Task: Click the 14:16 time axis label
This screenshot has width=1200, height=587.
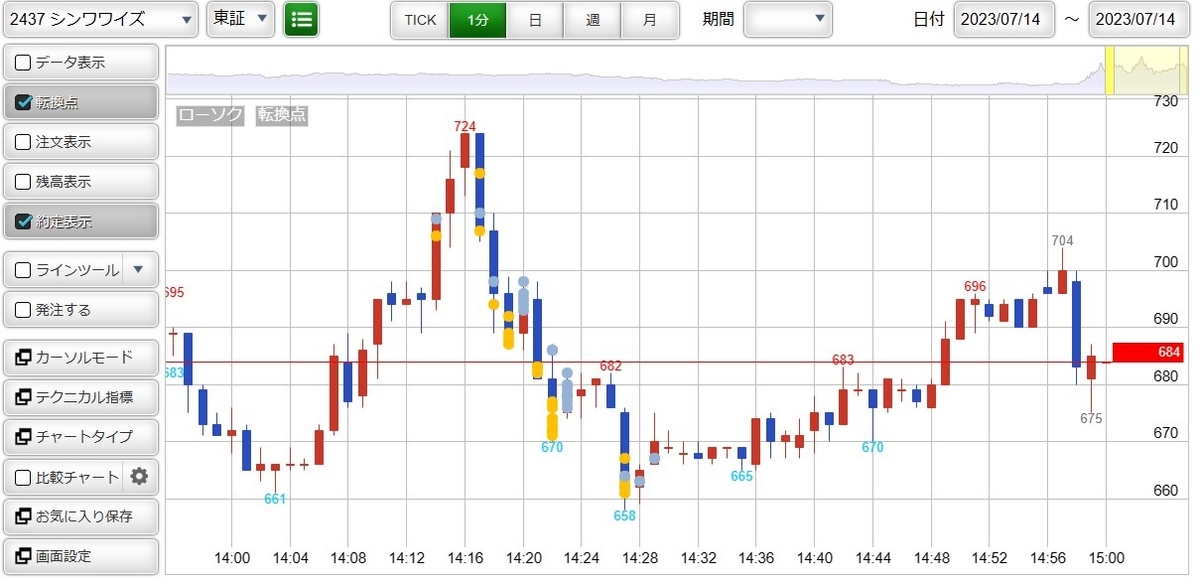Action: click(465, 558)
